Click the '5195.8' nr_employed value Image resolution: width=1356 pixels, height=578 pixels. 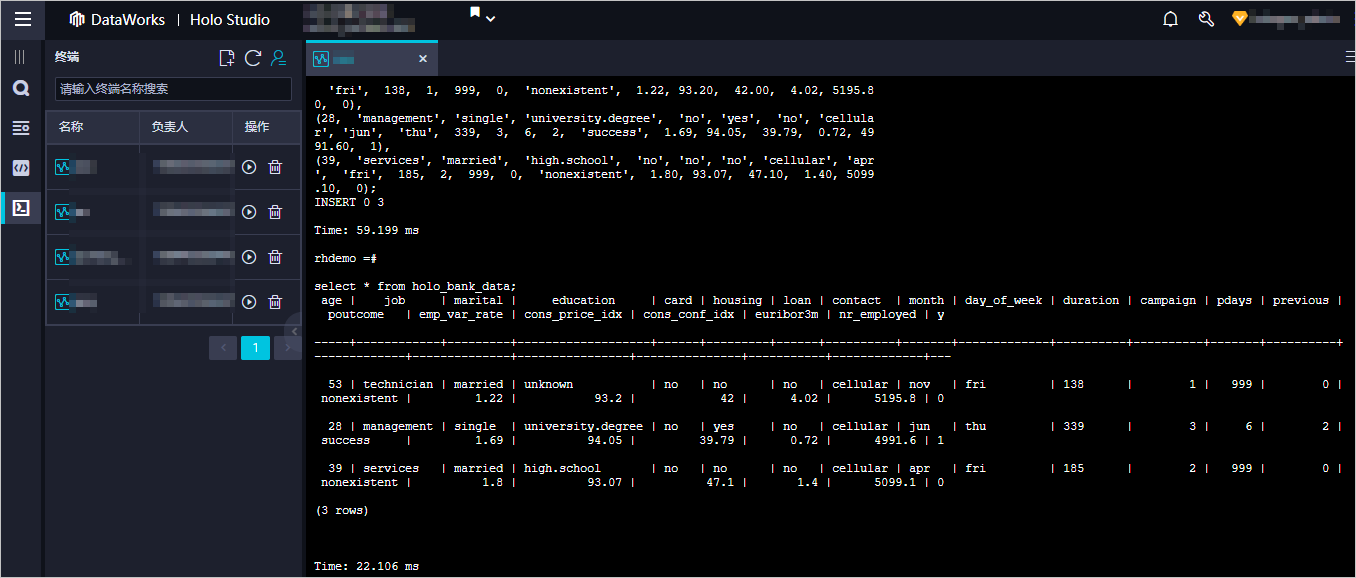(893, 398)
